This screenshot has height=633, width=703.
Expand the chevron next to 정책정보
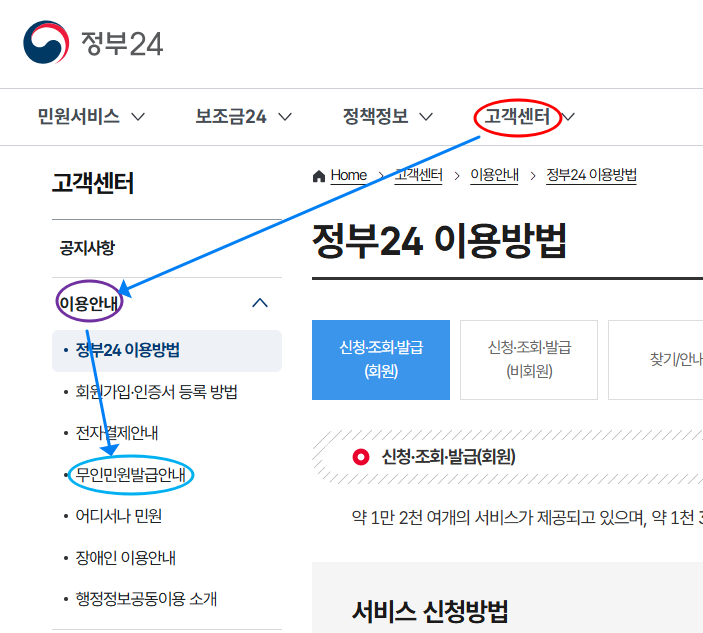426,117
